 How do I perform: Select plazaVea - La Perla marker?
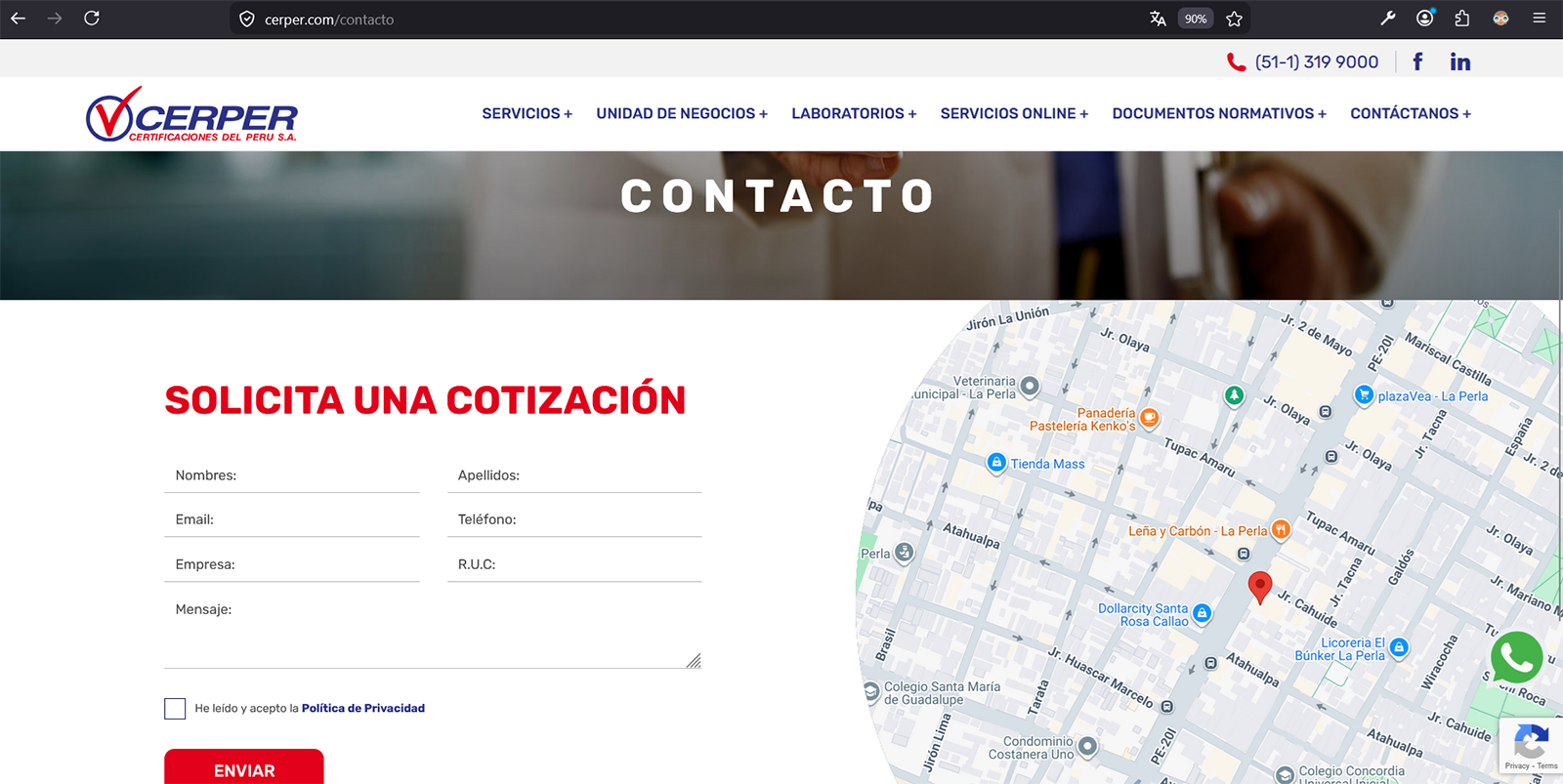[1364, 395]
